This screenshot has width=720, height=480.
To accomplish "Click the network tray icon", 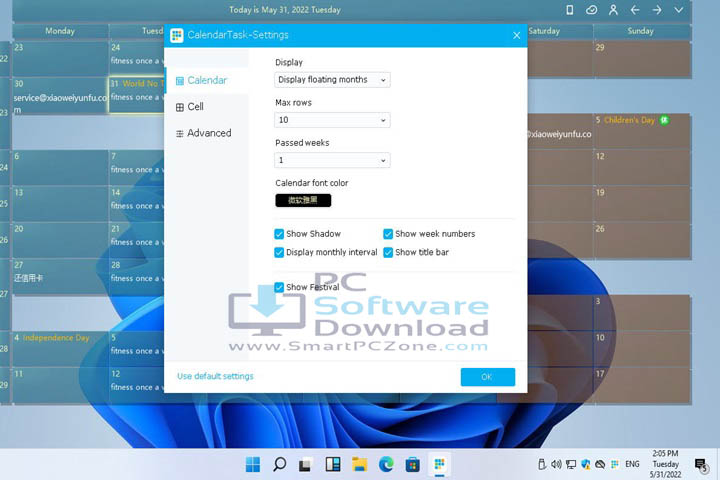I will 571,464.
